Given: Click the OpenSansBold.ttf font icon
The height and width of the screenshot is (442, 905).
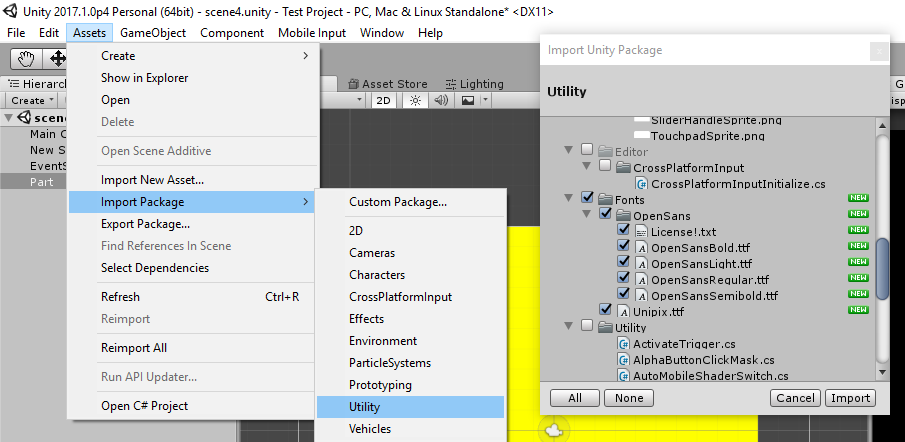Looking at the screenshot, I should point(641,248).
